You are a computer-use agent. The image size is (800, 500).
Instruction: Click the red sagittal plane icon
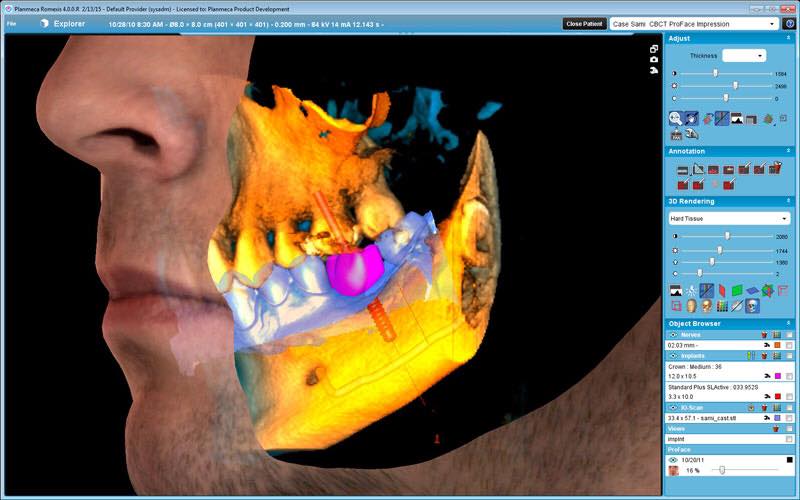[x=722, y=291]
